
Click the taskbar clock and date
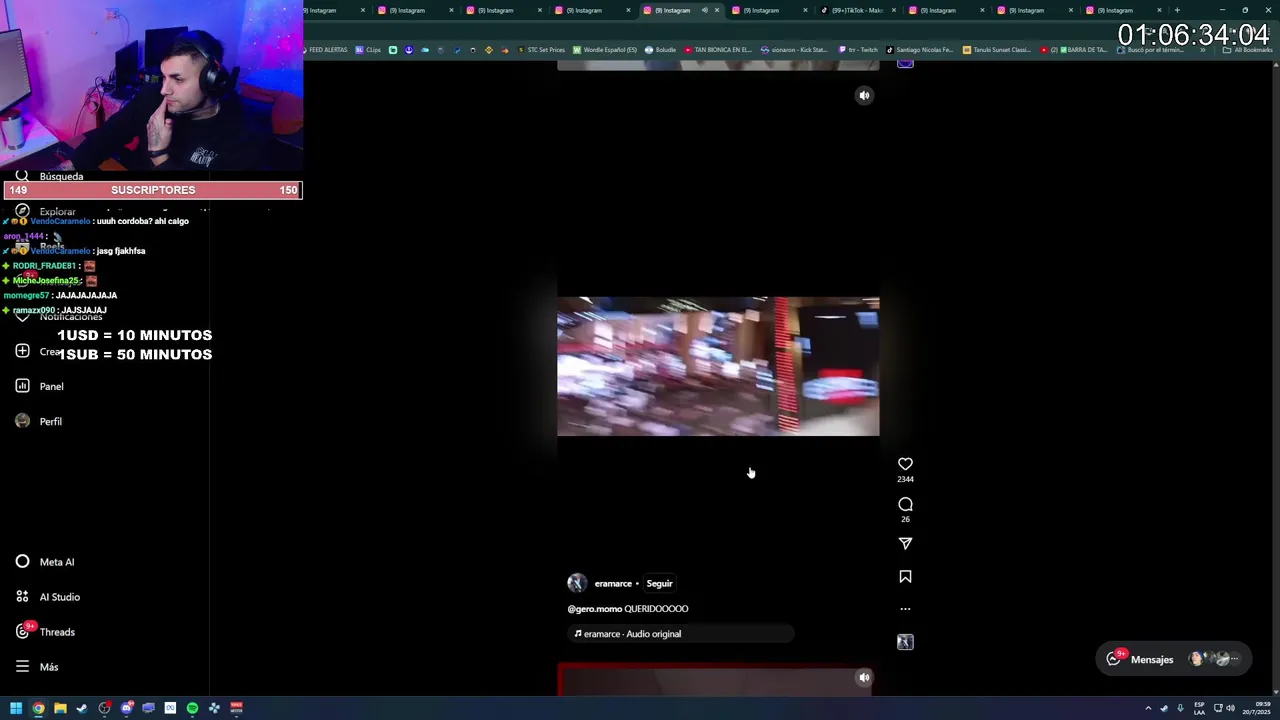tap(1257, 708)
